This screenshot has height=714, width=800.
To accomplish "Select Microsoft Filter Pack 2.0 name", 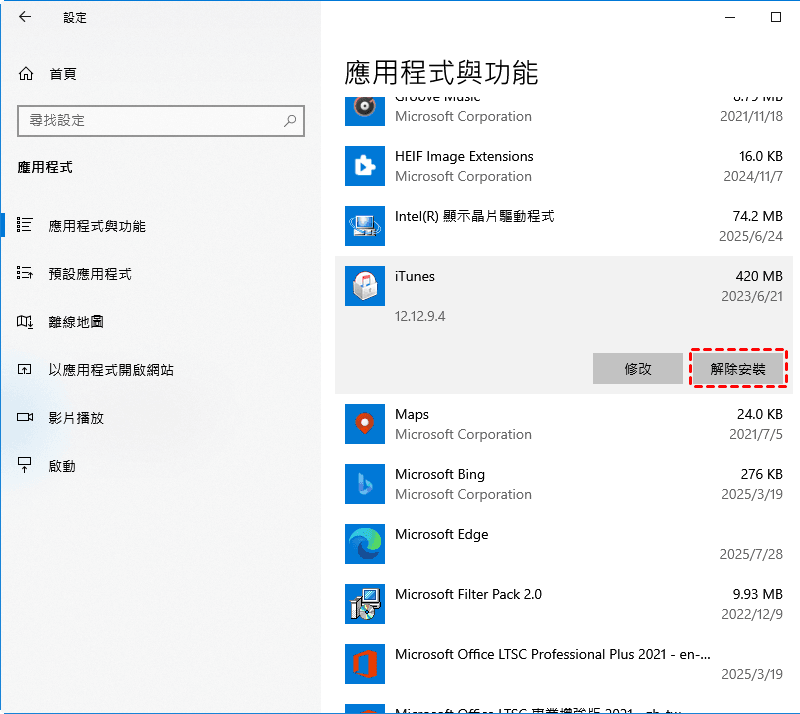I will [468, 594].
